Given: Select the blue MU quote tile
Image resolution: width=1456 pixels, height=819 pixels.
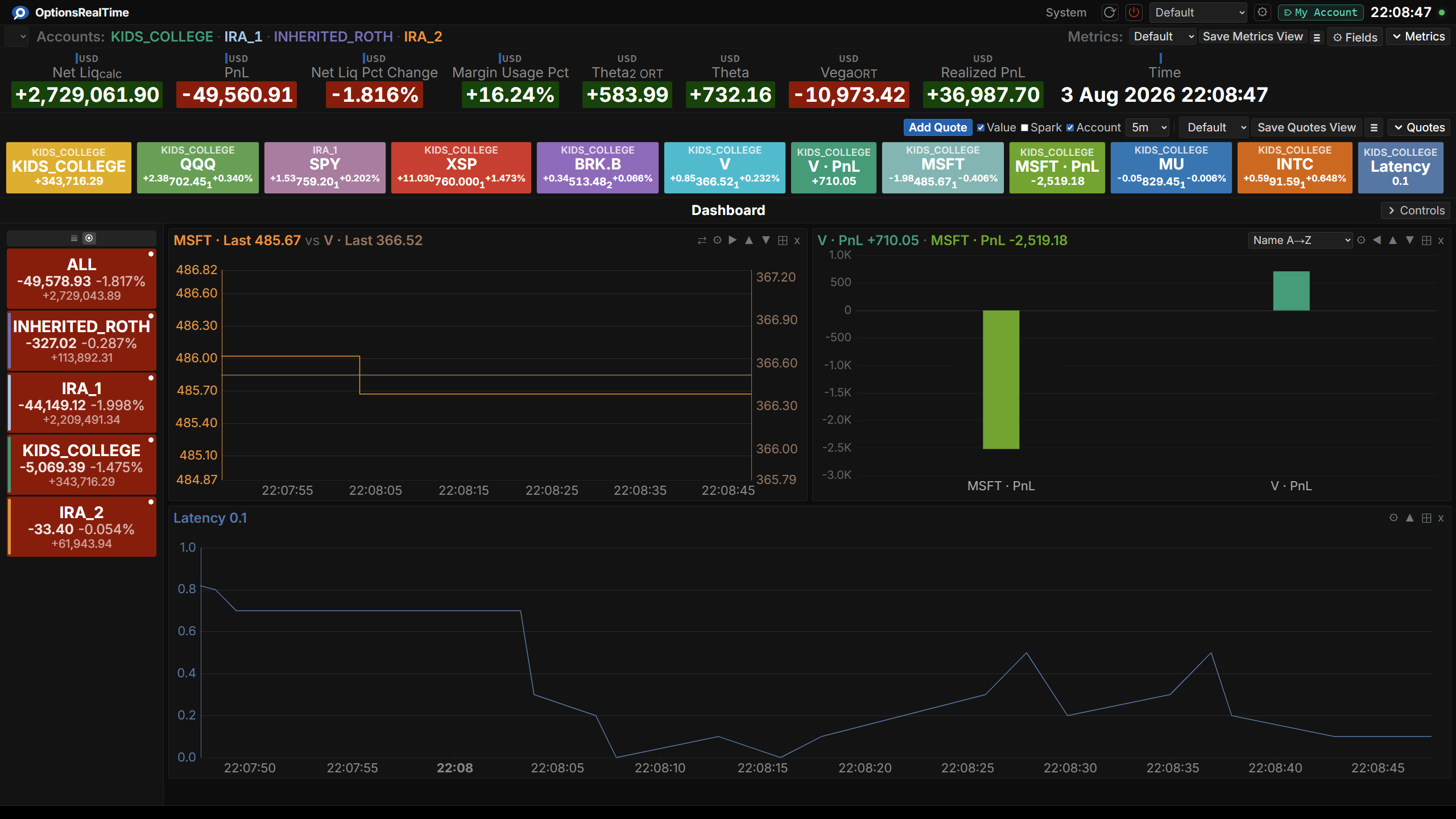Looking at the screenshot, I should tap(1171, 168).
